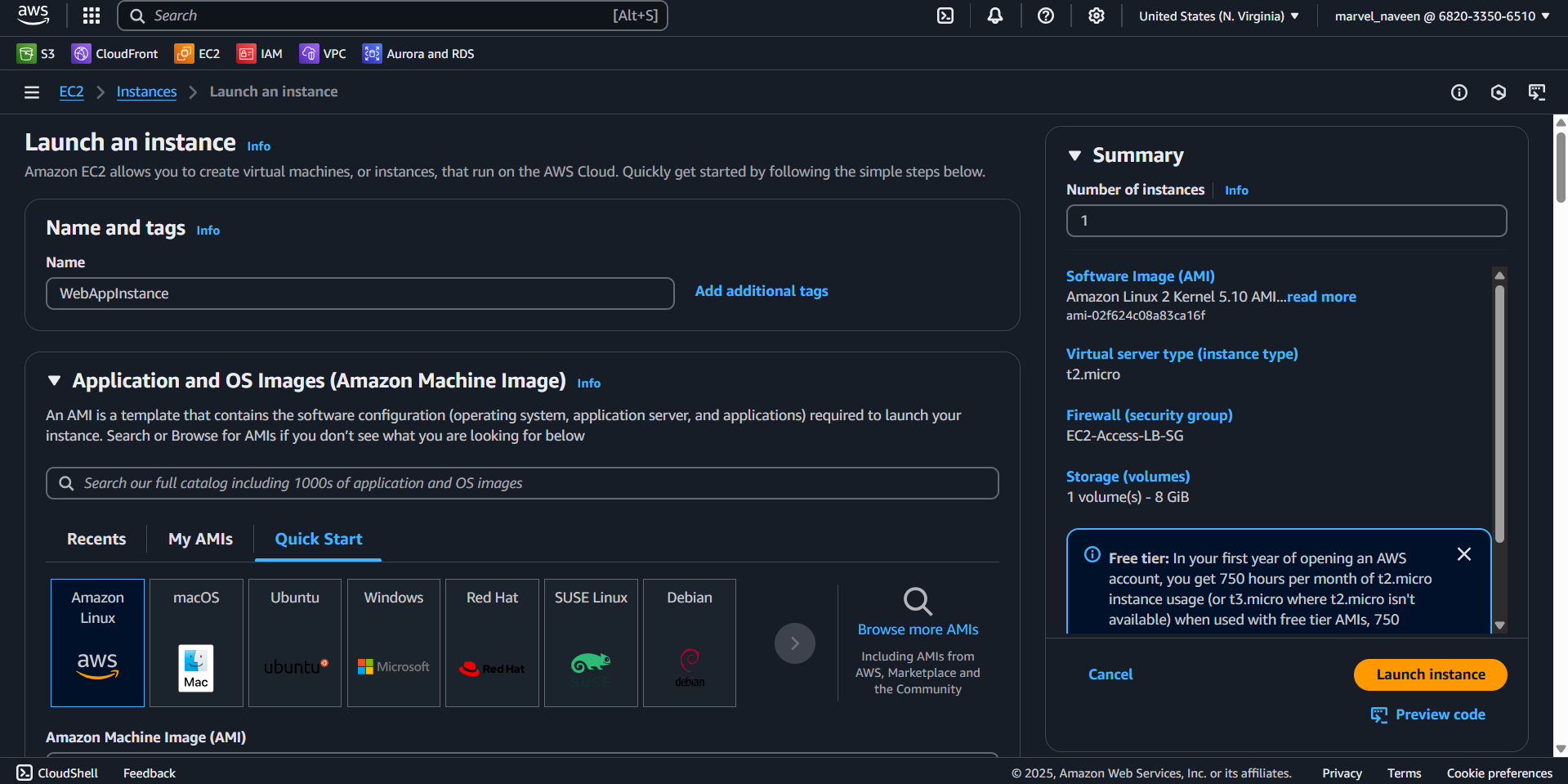Open the VPC service shortcut

(x=323, y=54)
